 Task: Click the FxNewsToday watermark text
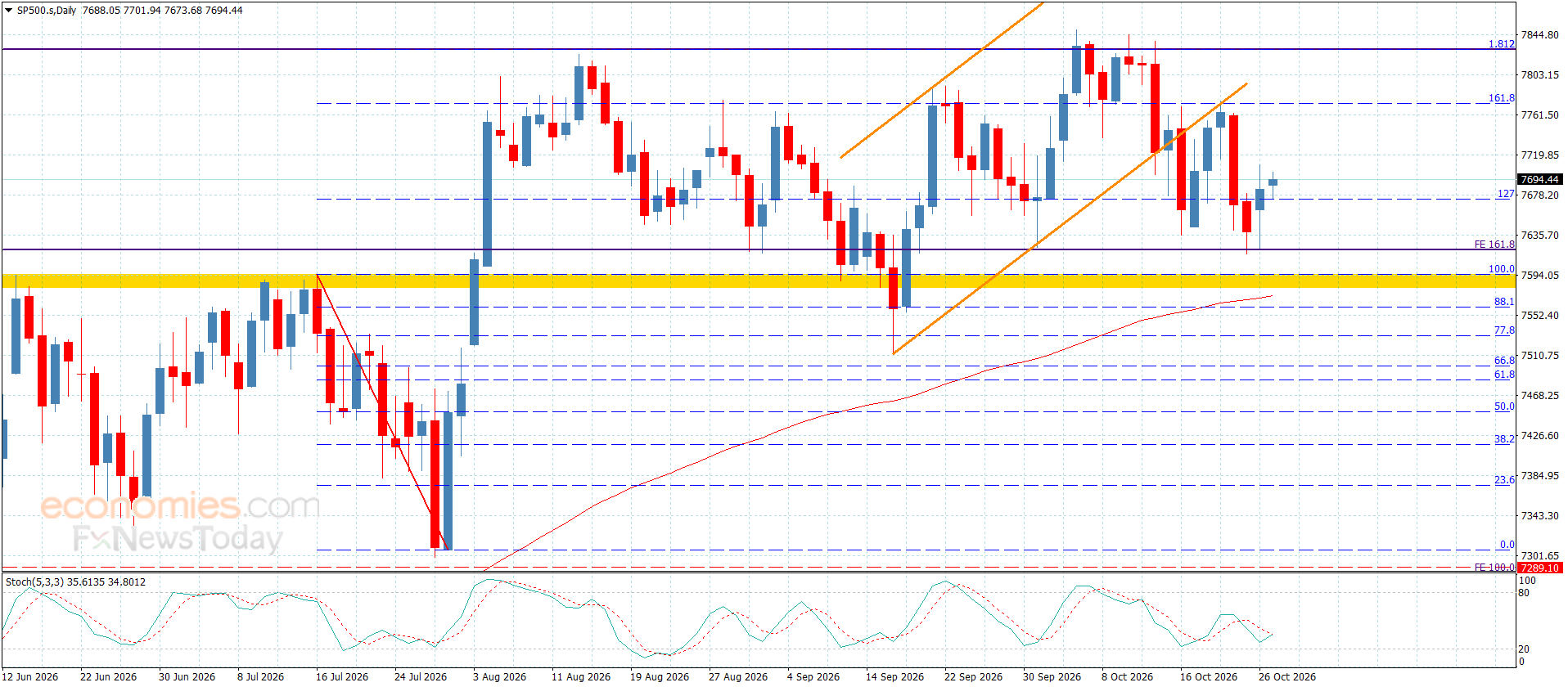tap(178, 538)
